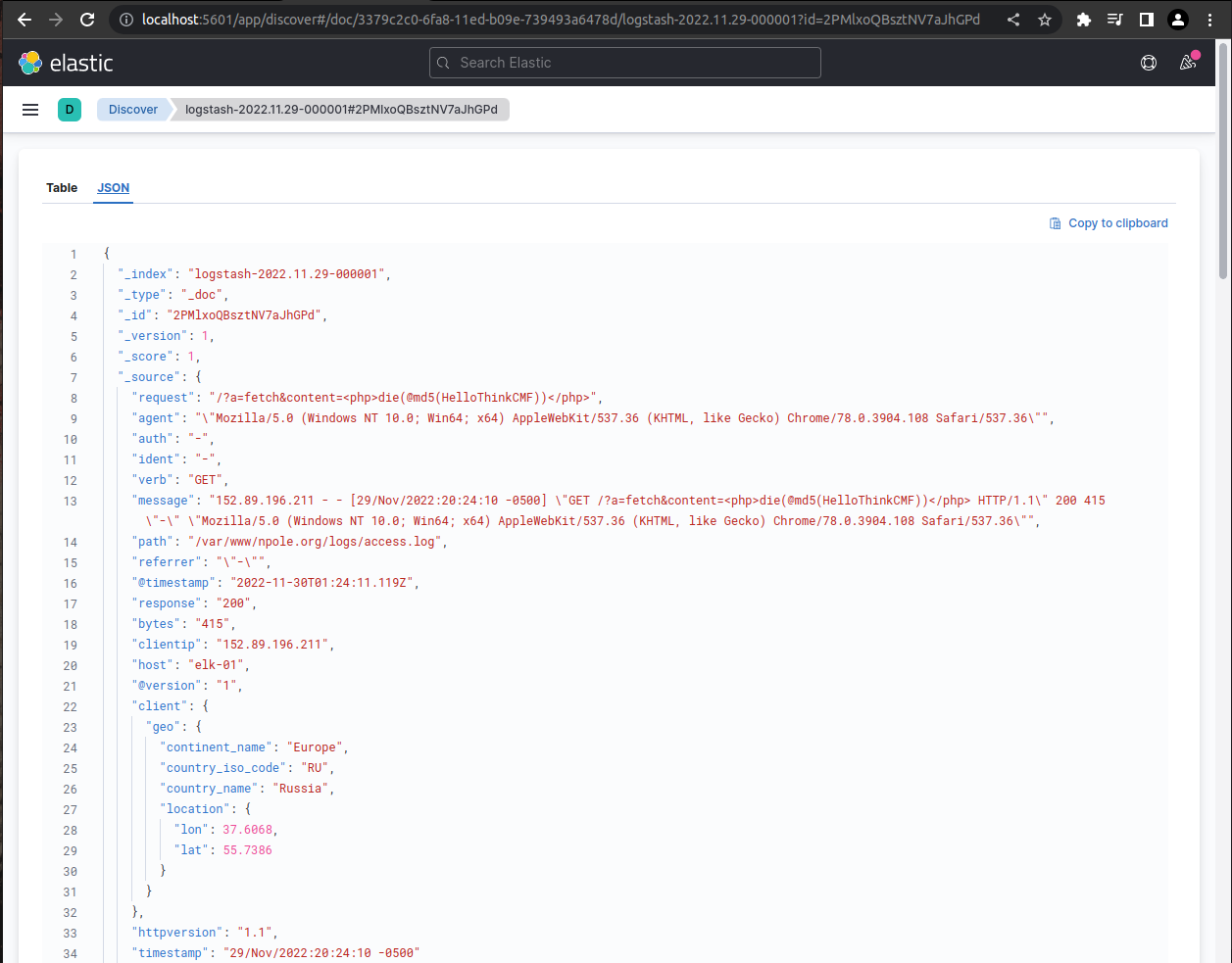Screen dimensions: 1232x963
Task: Click the "response" value "200"
Action: [233, 603]
